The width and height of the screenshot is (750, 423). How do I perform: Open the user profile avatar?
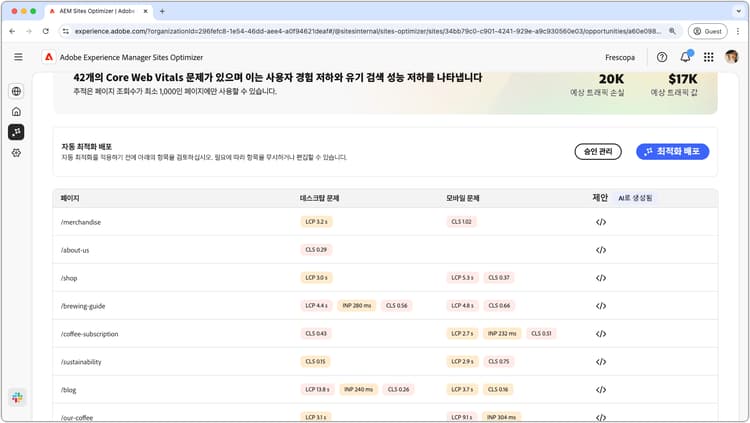[x=731, y=57]
